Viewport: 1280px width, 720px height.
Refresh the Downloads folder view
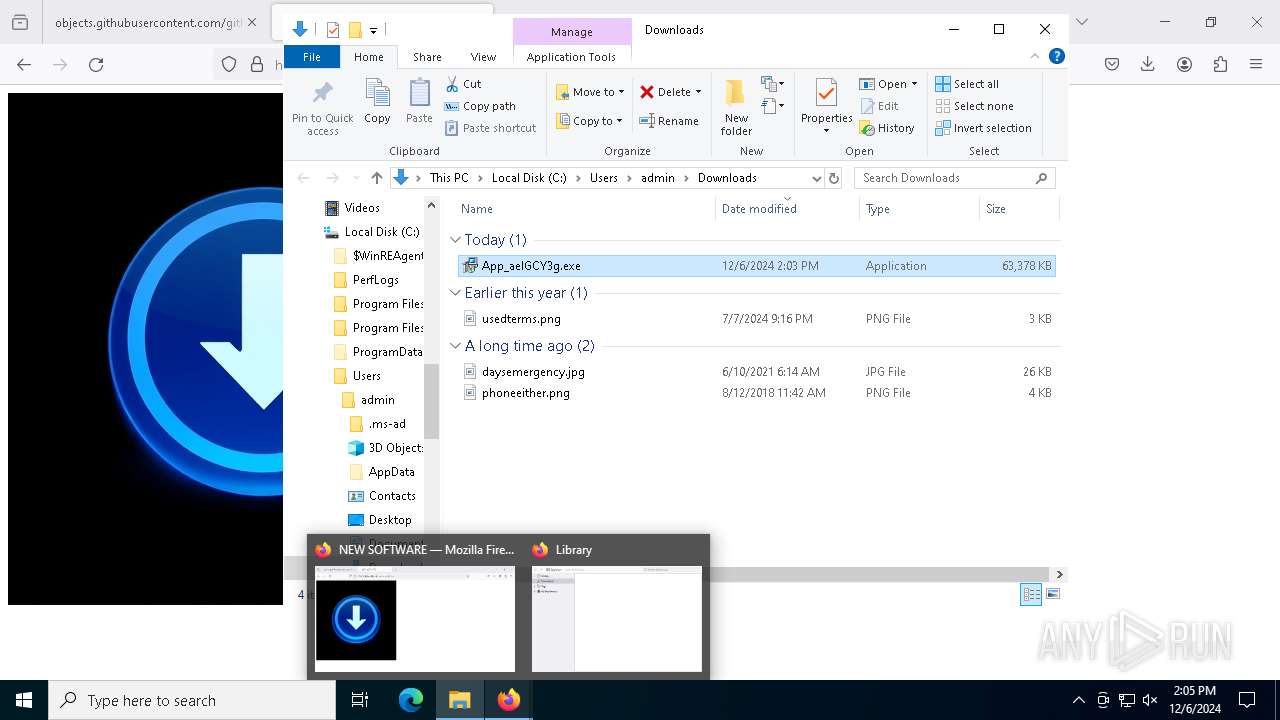(835, 178)
